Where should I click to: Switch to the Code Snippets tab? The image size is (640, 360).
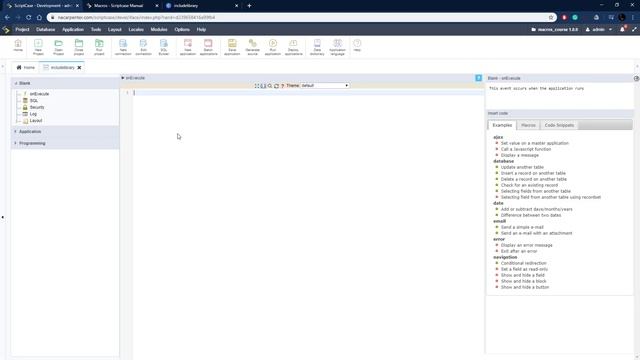pos(559,125)
